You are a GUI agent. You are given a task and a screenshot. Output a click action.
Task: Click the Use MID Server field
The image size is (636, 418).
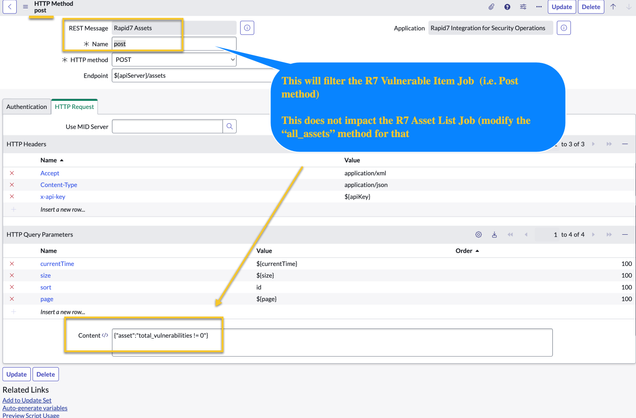[x=167, y=126]
